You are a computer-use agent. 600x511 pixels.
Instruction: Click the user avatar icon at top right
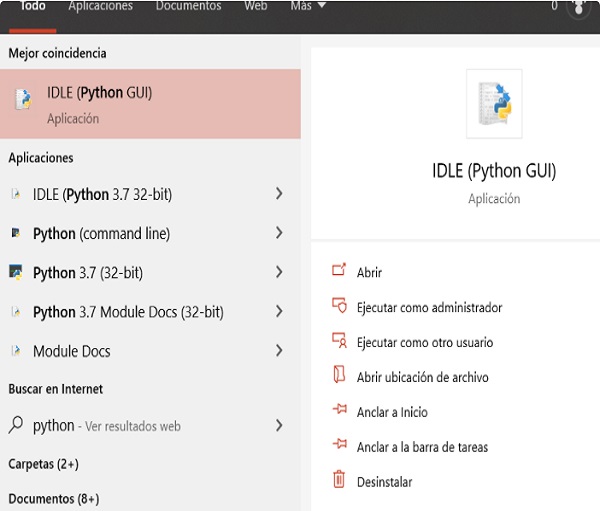[579, 7]
